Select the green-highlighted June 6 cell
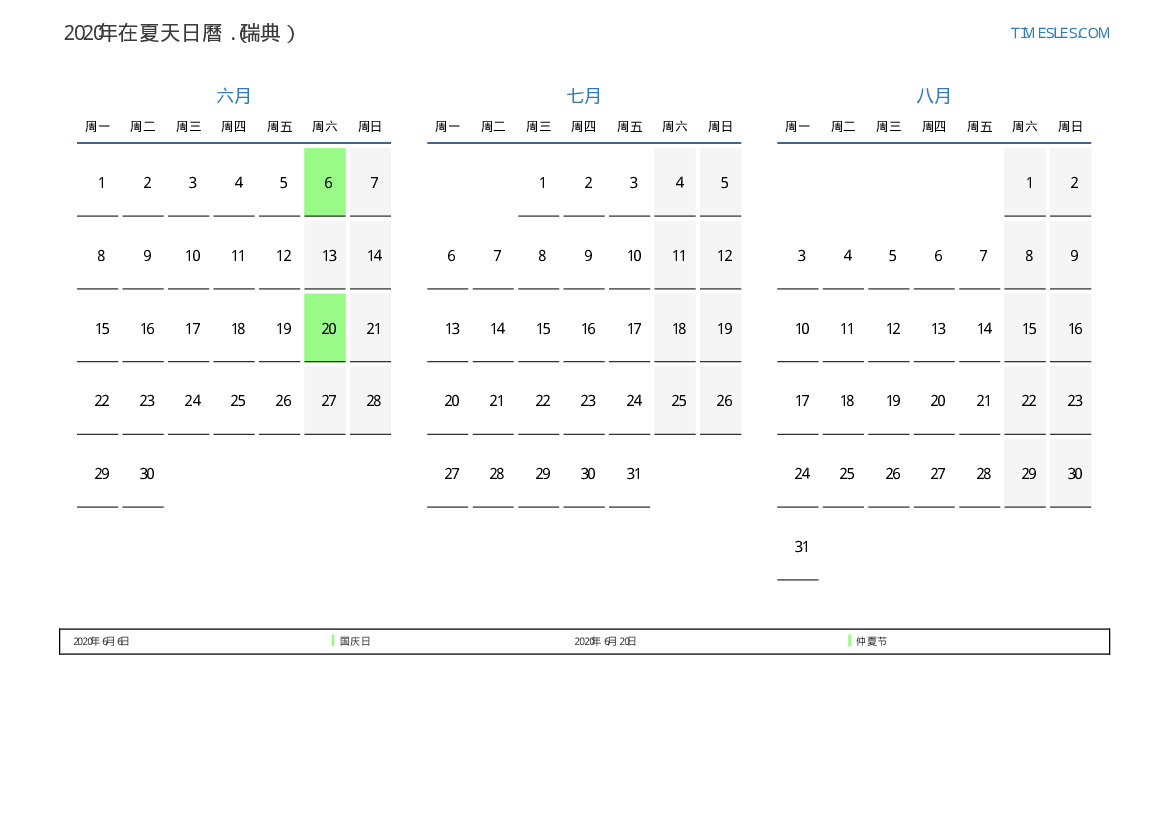1169x827 pixels. click(325, 182)
